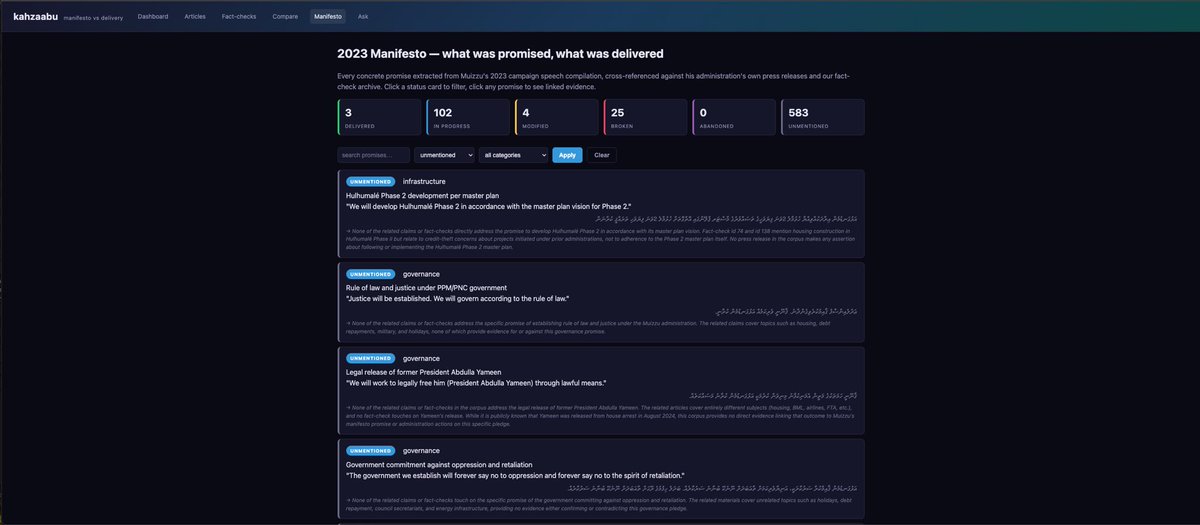The image size is (1200, 525).
Task: Click the Unmentioned badge on the Hulhumalé card
Action: pyautogui.click(x=371, y=181)
